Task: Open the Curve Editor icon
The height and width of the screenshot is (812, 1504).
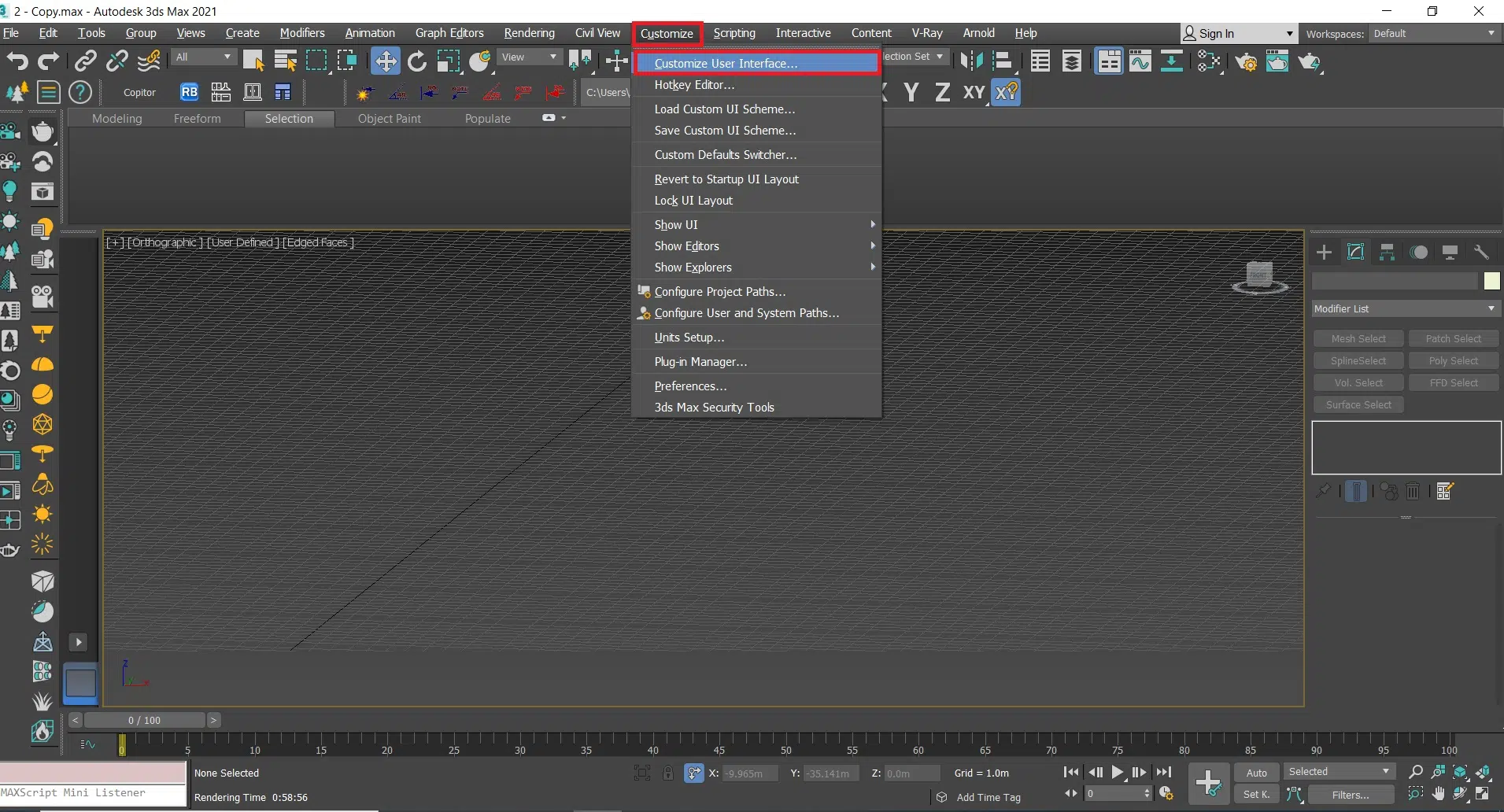Action: tap(1140, 61)
